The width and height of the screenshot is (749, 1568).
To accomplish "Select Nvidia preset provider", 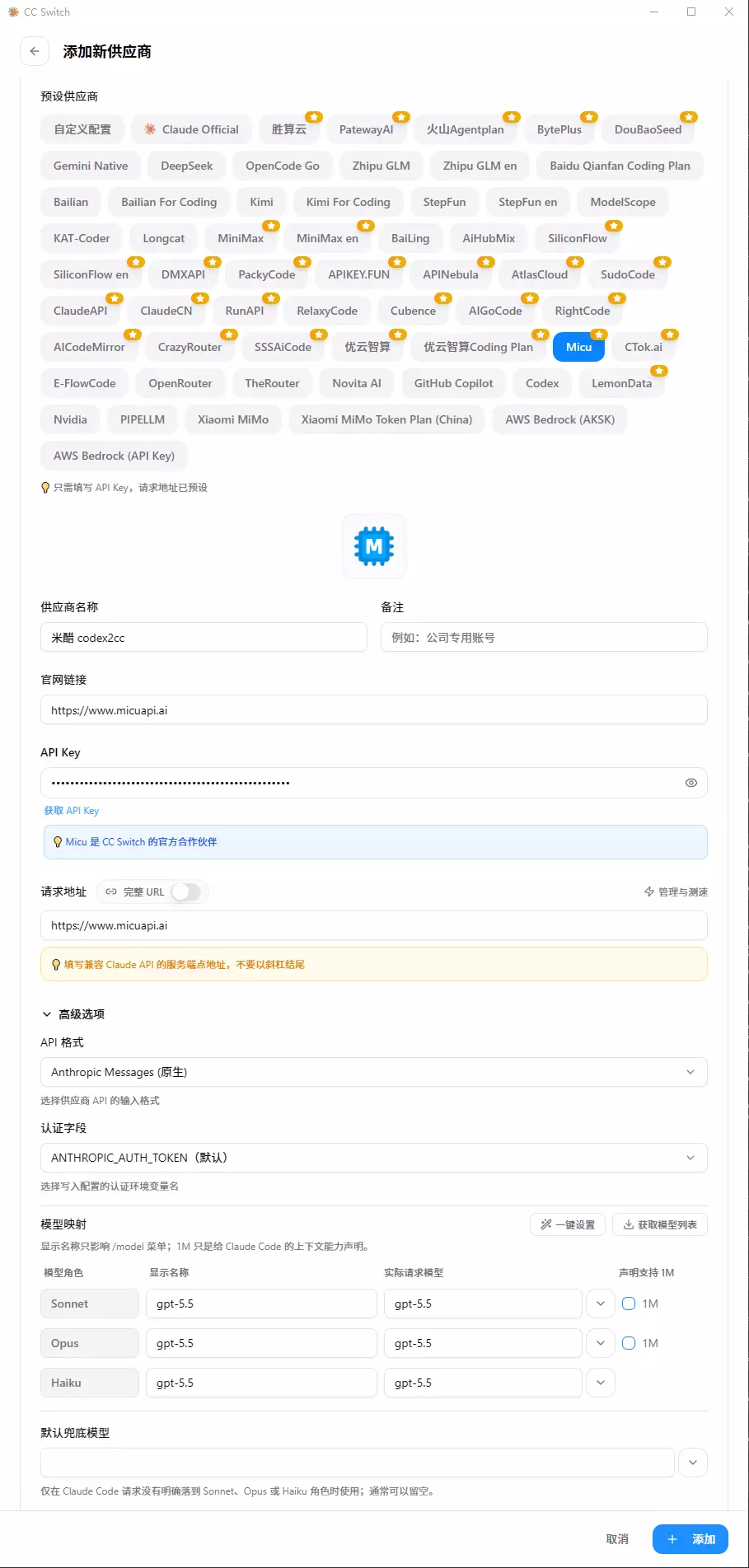I will (x=70, y=419).
